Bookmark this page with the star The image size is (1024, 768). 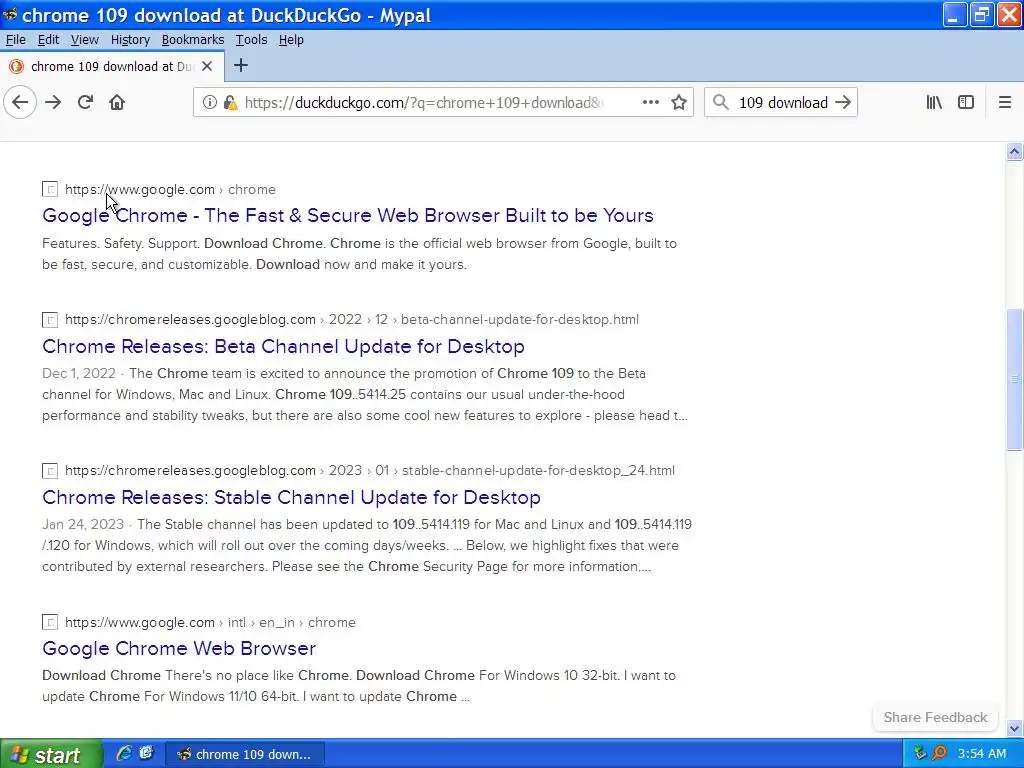click(679, 103)
